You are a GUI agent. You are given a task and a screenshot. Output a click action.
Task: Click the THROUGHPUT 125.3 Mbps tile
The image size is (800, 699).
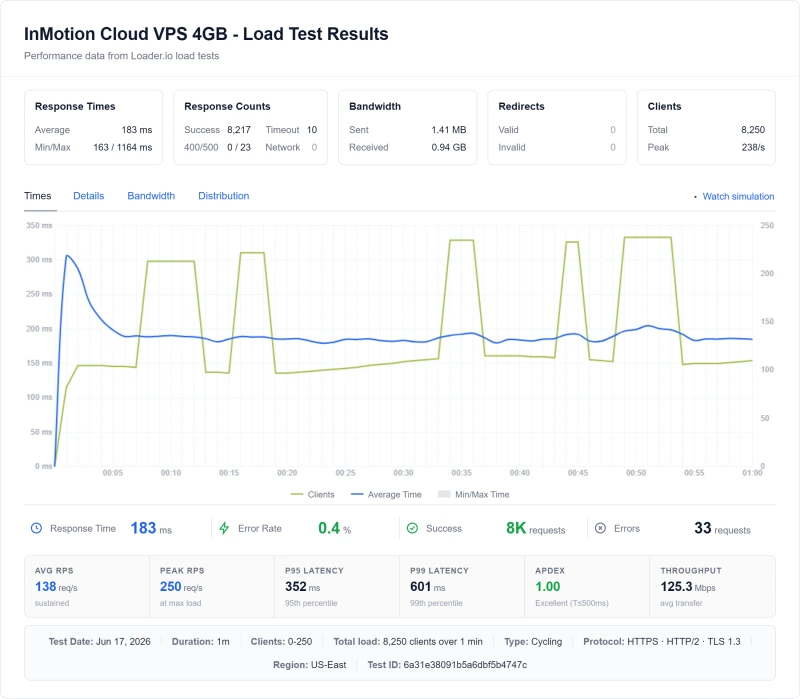(712, 586)
